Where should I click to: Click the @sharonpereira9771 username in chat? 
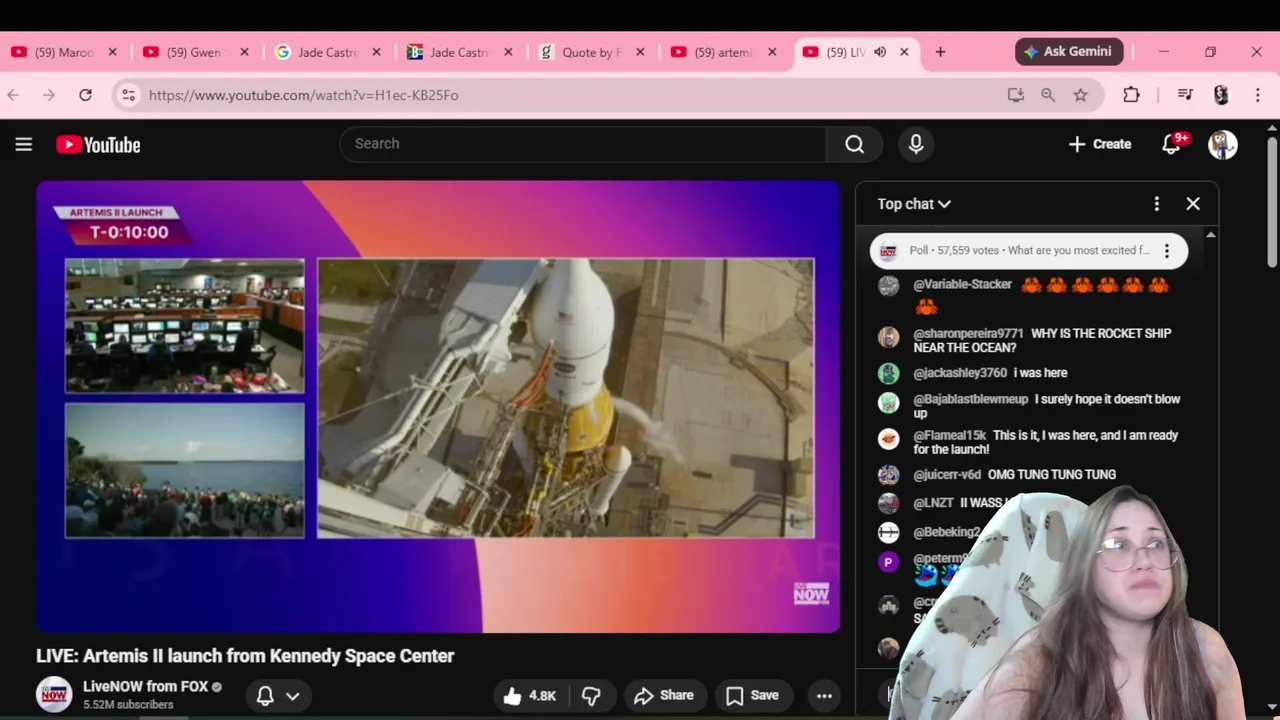(968, 333)
